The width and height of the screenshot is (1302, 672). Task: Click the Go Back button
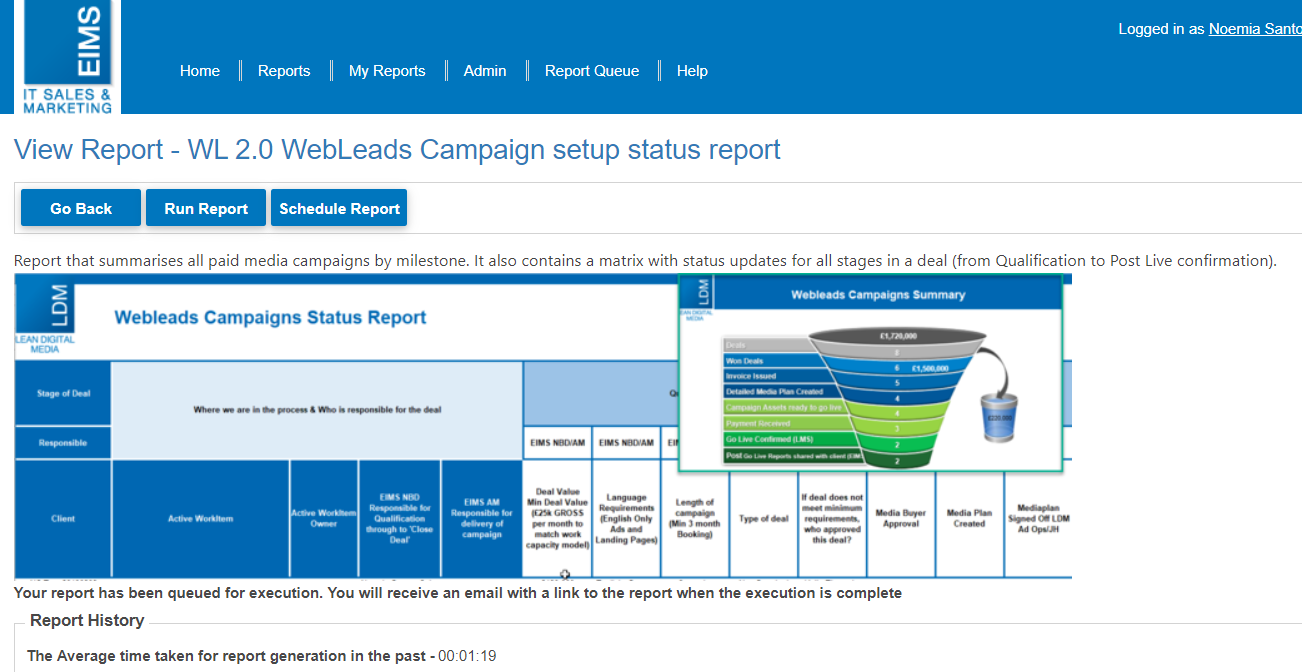(x=81, y=208)
